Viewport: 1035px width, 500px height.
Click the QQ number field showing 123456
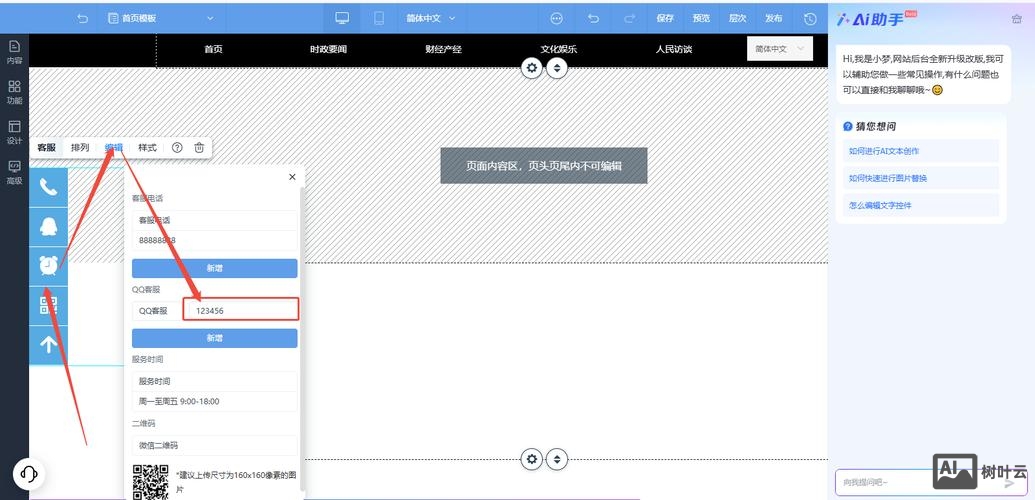[240, 311]
